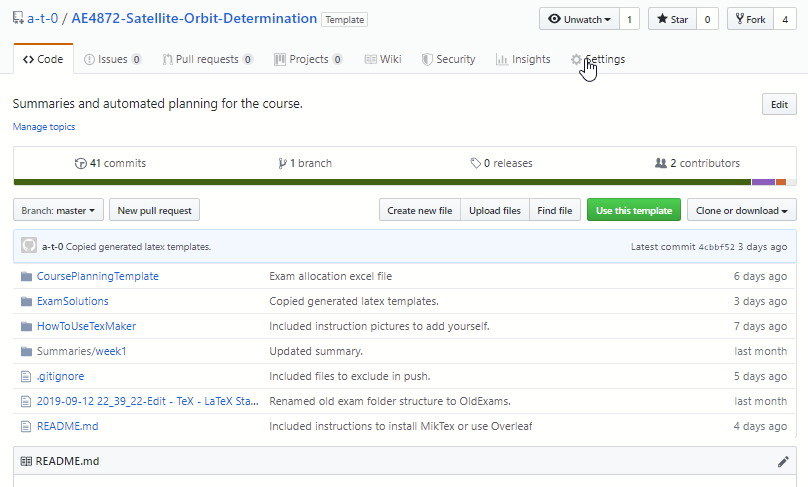The width and height of the screenshot is (808, 487).
Task: Click the Issues circle icon
Action: click(x=89, y=60)
